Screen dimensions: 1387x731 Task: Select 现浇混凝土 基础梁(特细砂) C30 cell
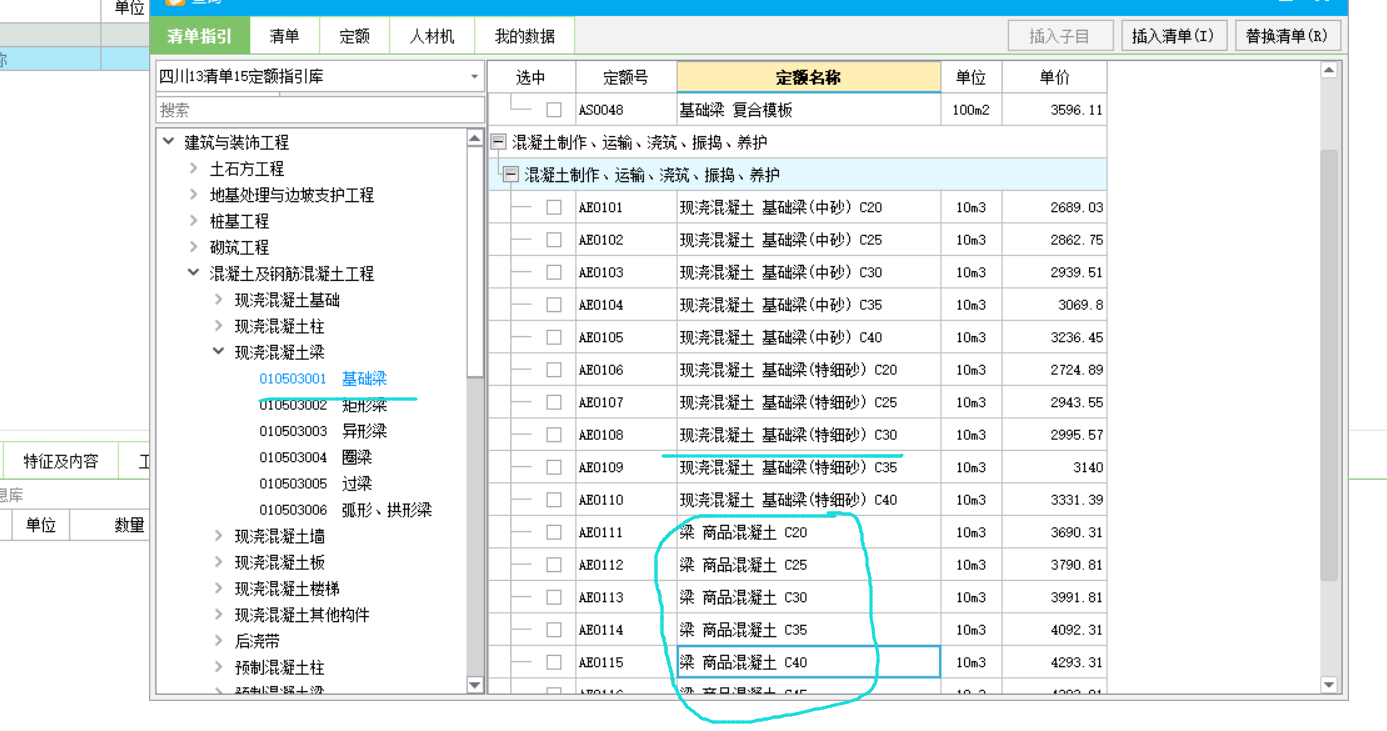[x=808, y=435]
